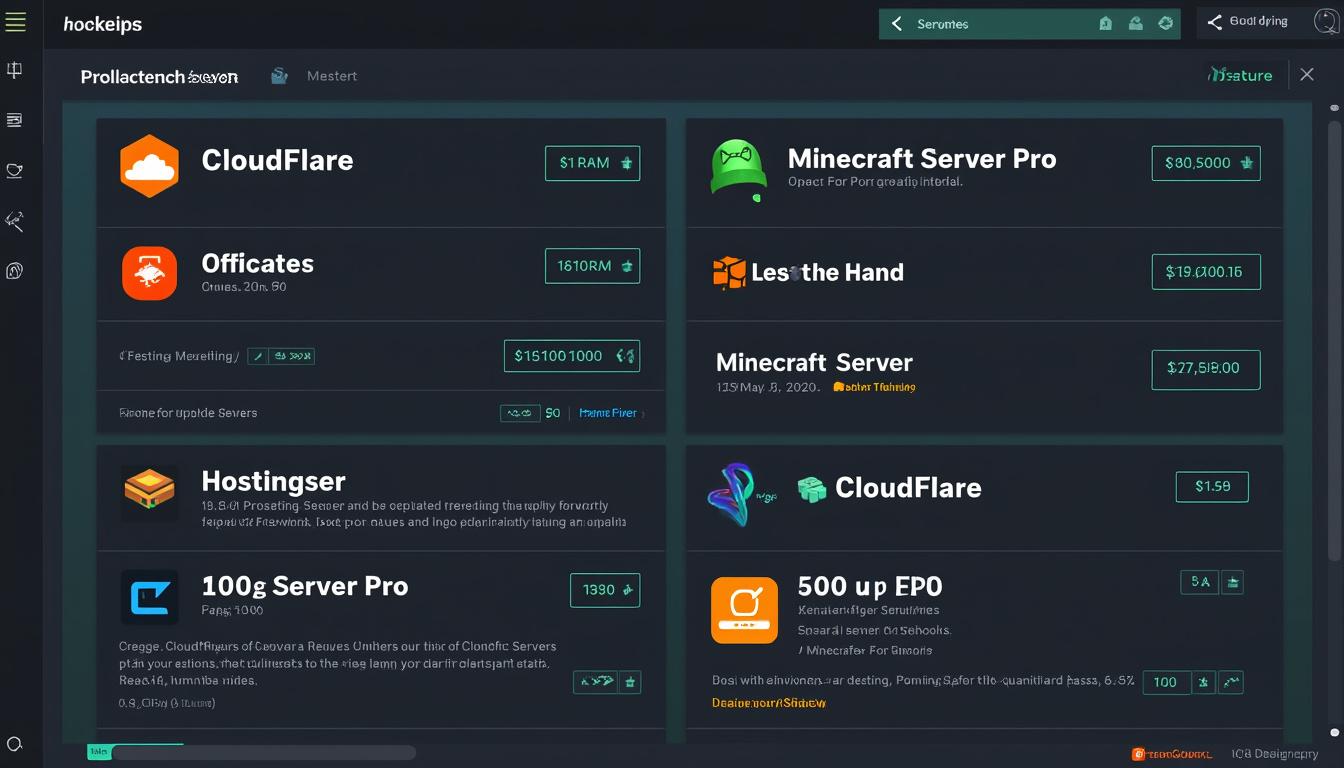Click the orange link under Minecraft Server
Image resolution: width=1344 pixels, height=768 pixels.
pyautogui.click(x=874, y=387)
